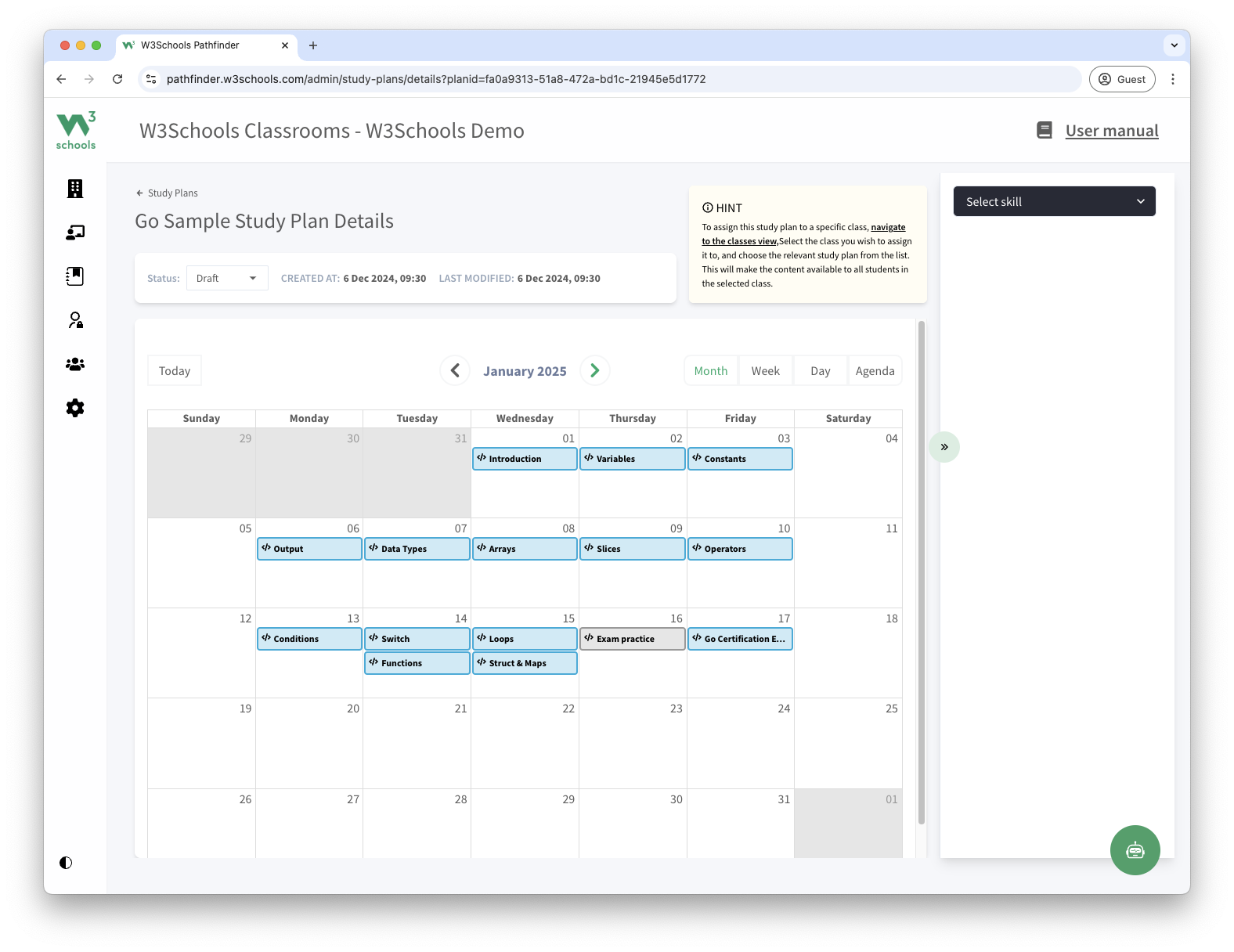Switch to the Agenda view tab
Image resolution: width=1234 pixels, height=952 pixels.
875,371
